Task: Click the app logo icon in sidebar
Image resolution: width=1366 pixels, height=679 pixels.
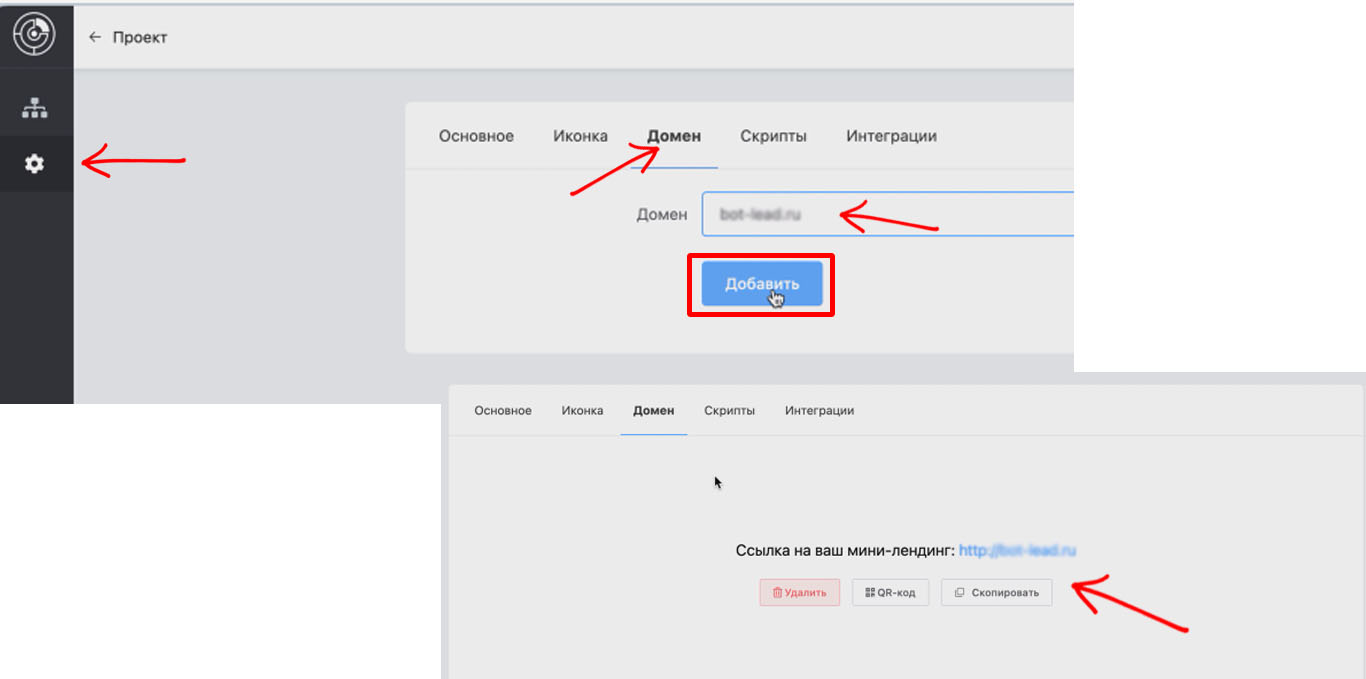Action: [x=34, y=35]
